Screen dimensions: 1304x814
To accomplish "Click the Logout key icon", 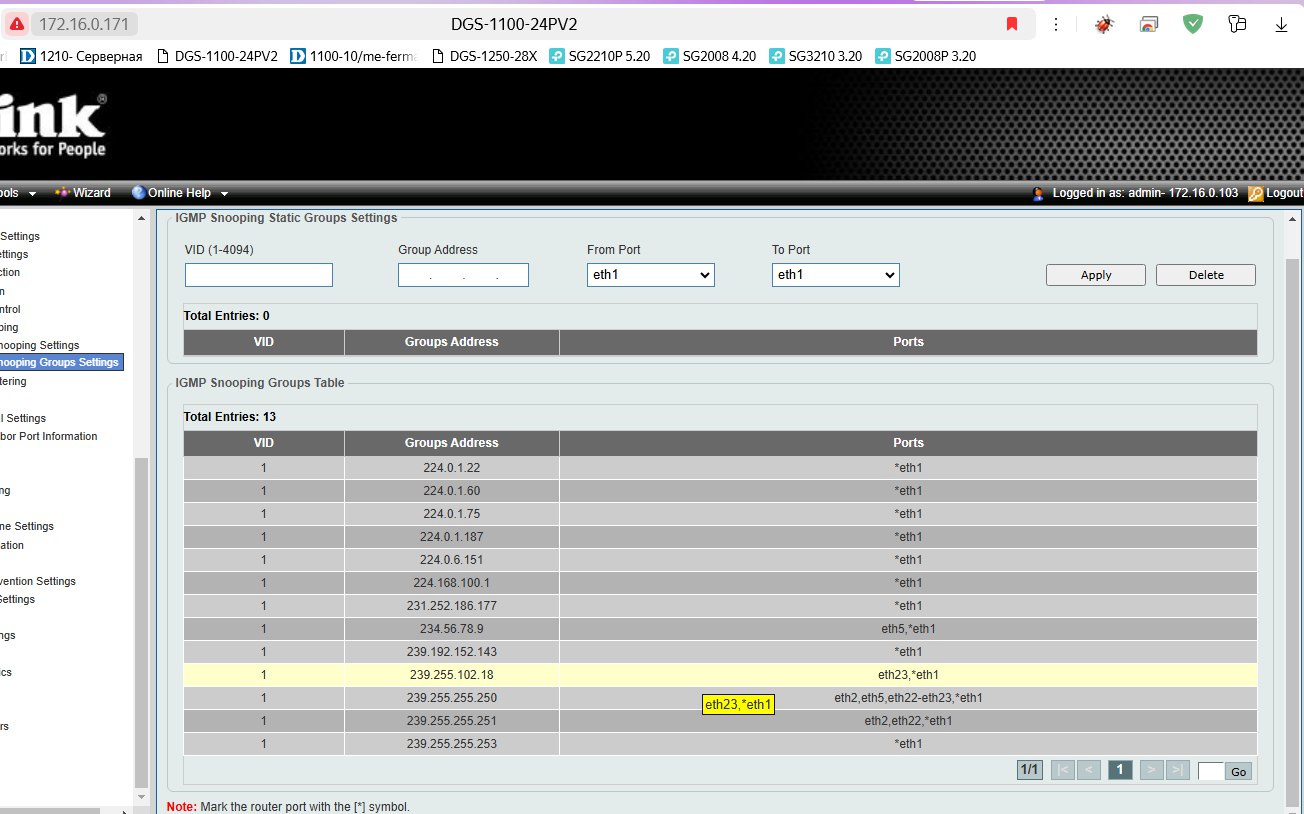I will [x=1255, y=193].
